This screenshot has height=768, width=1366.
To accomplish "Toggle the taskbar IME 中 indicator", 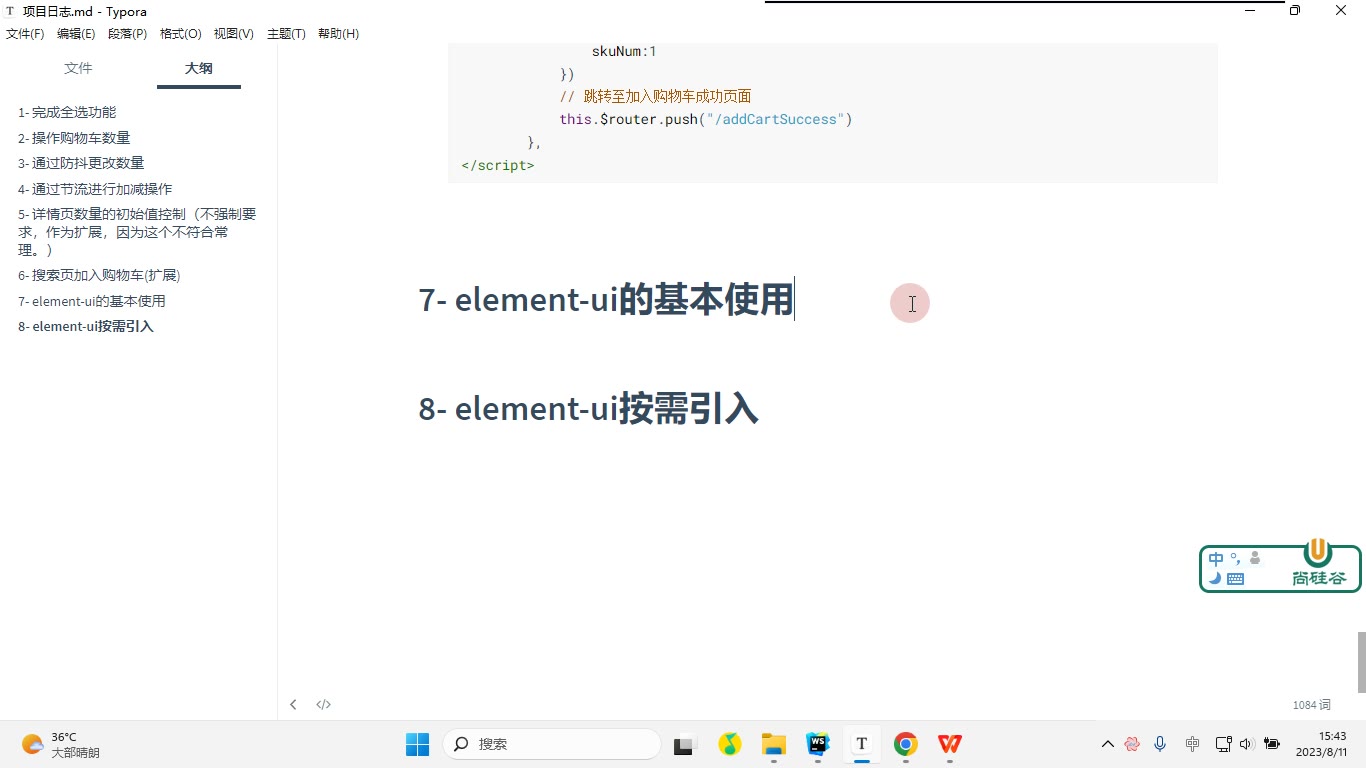I will [1192, 744].
